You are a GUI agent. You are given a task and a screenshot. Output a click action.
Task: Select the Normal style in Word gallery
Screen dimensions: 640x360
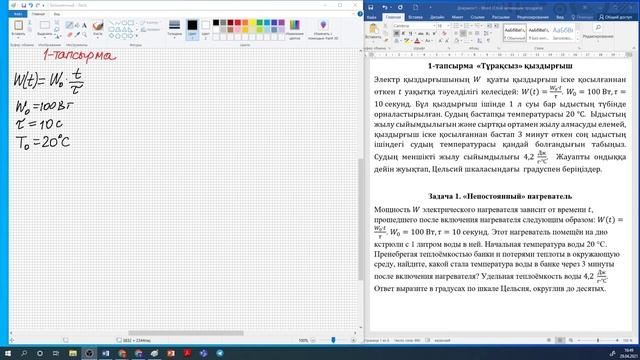tap(515, 33)
